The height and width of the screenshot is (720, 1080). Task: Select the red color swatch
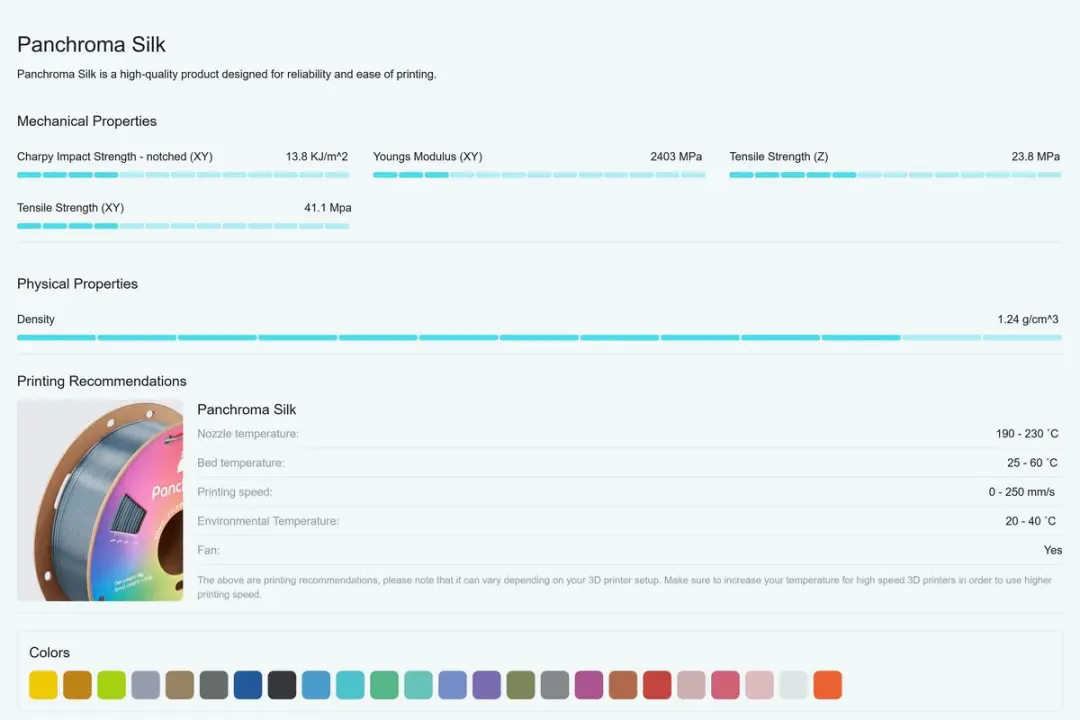(x=657, y=685)
